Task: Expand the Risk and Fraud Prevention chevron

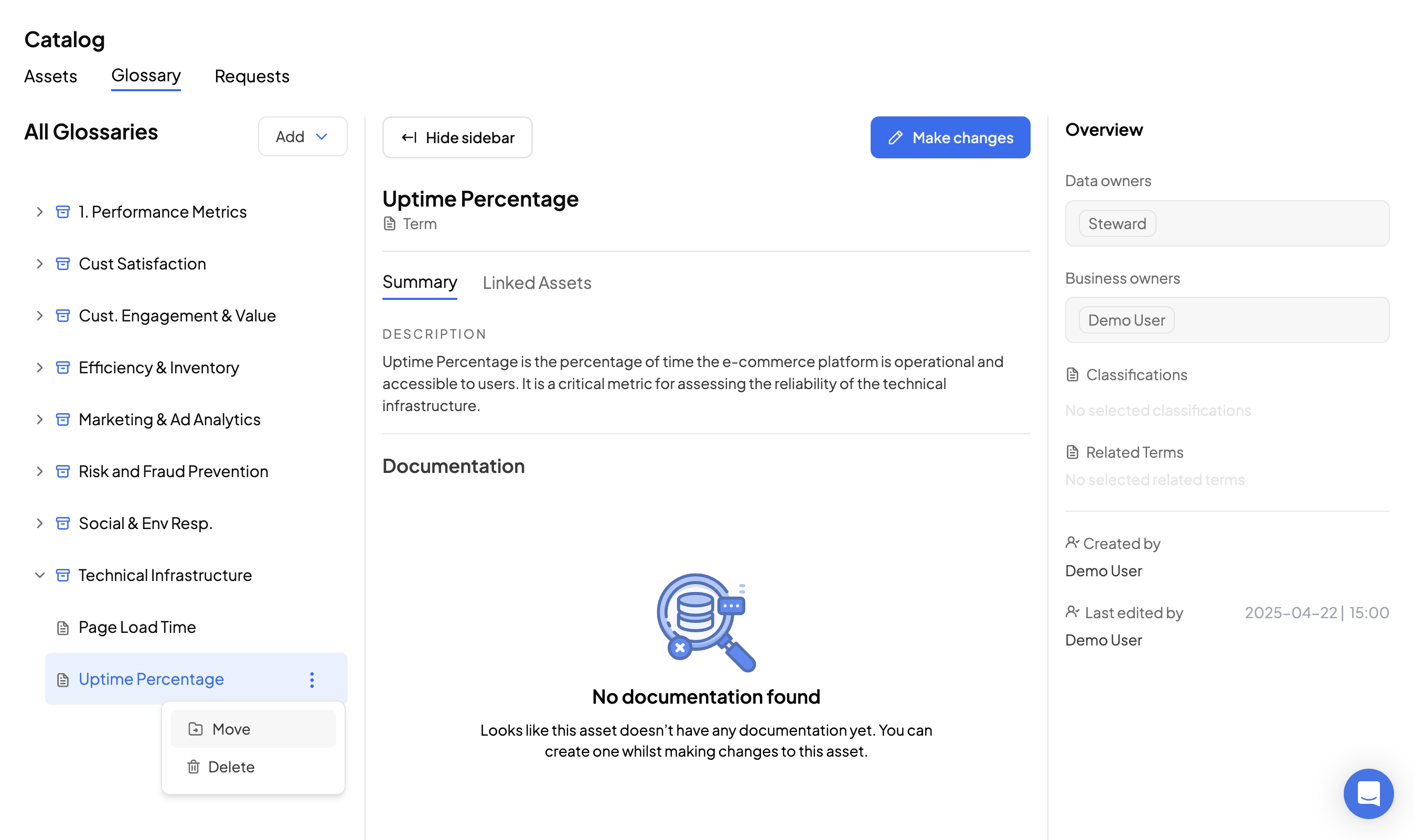Action: tap(40, 471)
